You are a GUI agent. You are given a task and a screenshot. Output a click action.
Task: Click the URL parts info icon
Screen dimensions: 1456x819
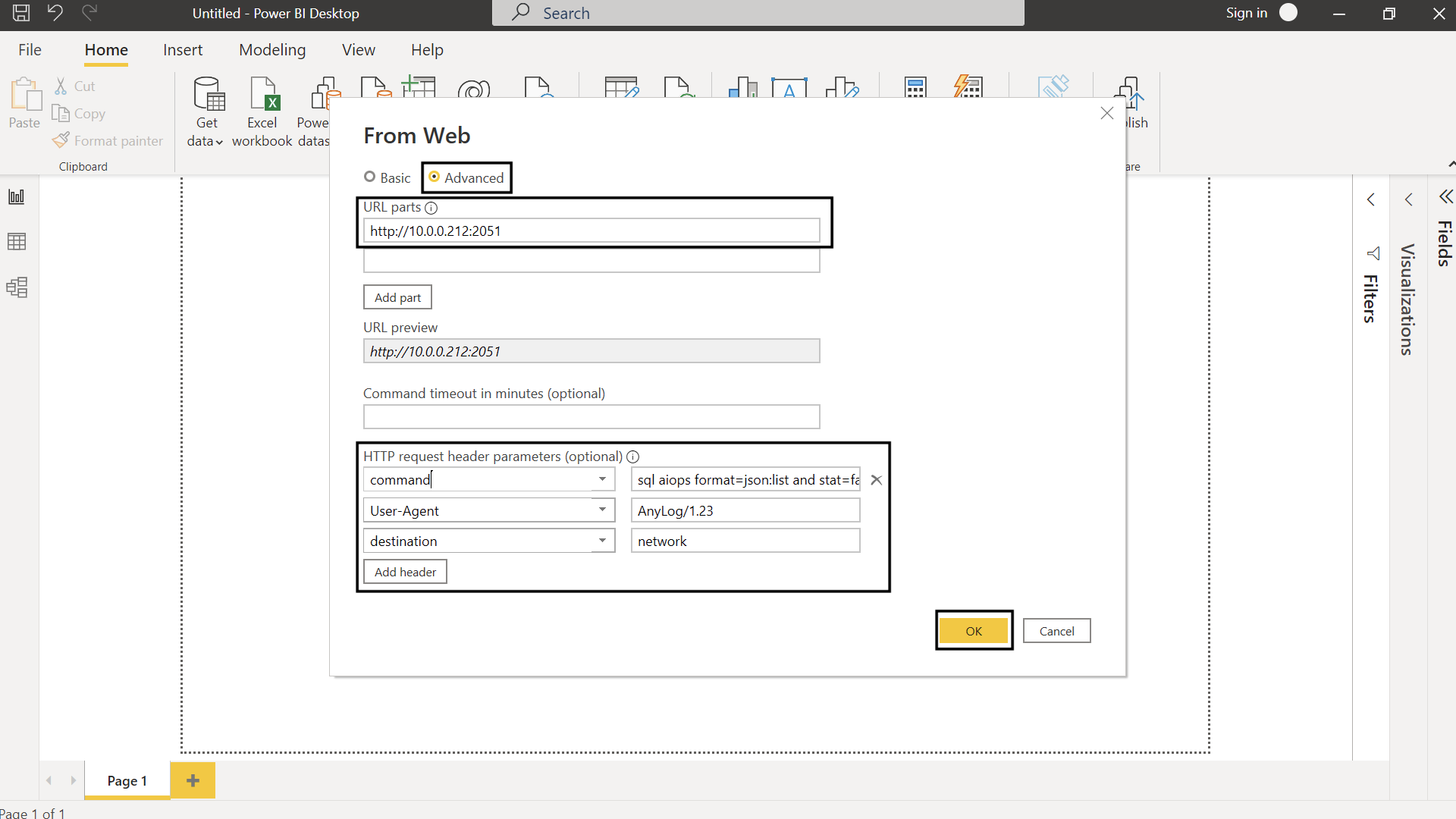(x=431, y=208)
